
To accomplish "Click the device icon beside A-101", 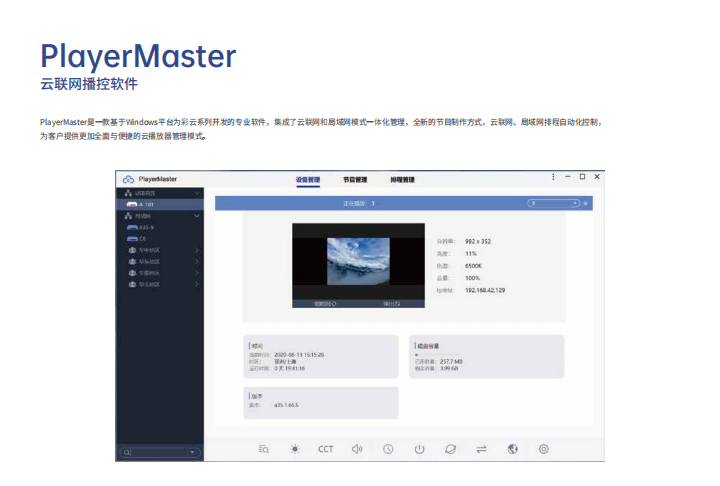I will click(132, 204).
